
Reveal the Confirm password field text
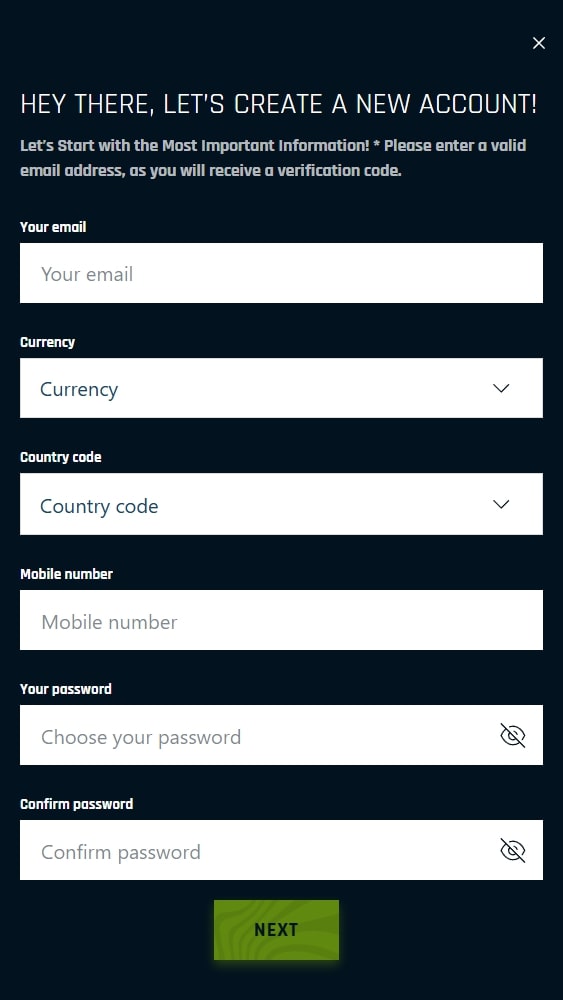[513, 850]
